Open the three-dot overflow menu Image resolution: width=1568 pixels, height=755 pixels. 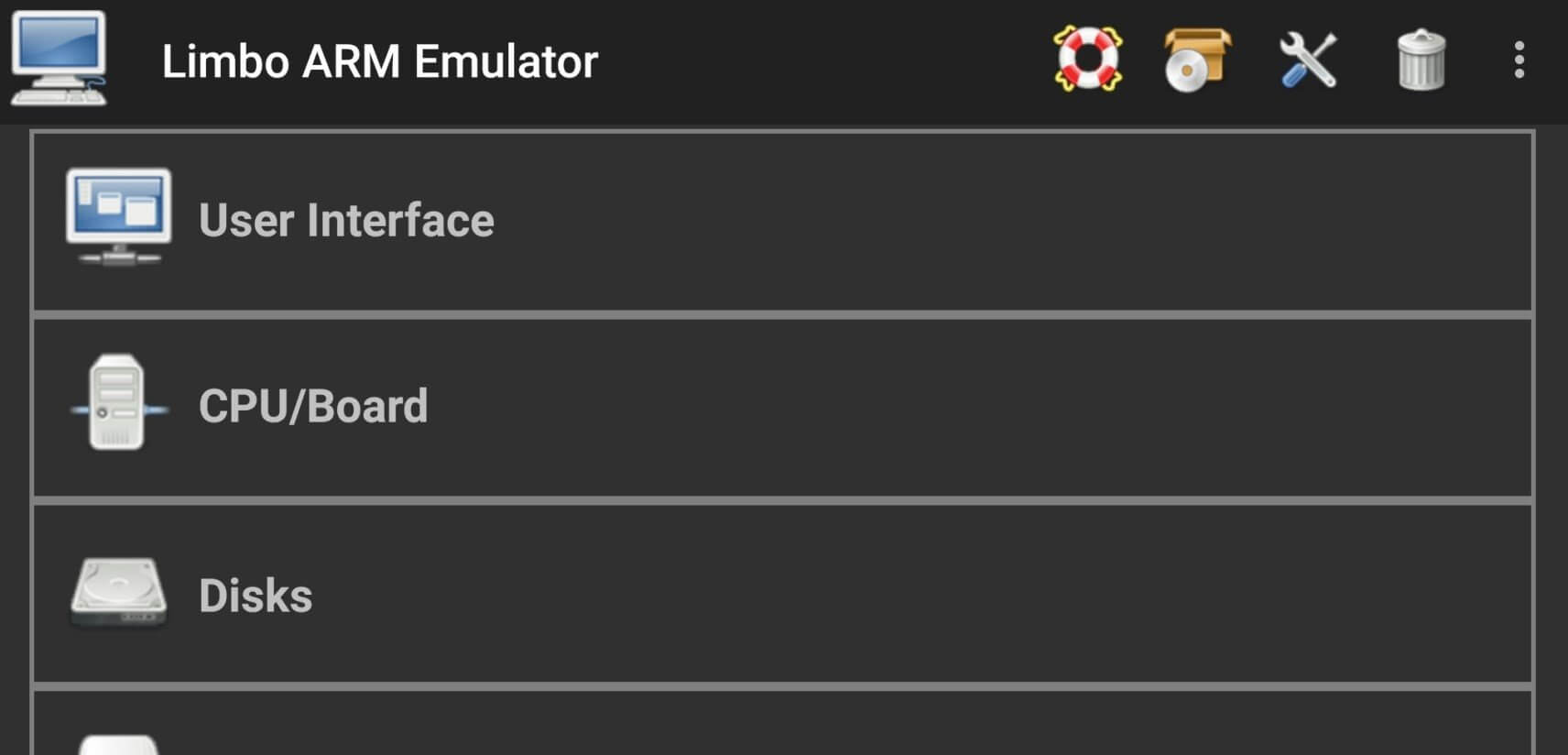(x=1519, y=60)
